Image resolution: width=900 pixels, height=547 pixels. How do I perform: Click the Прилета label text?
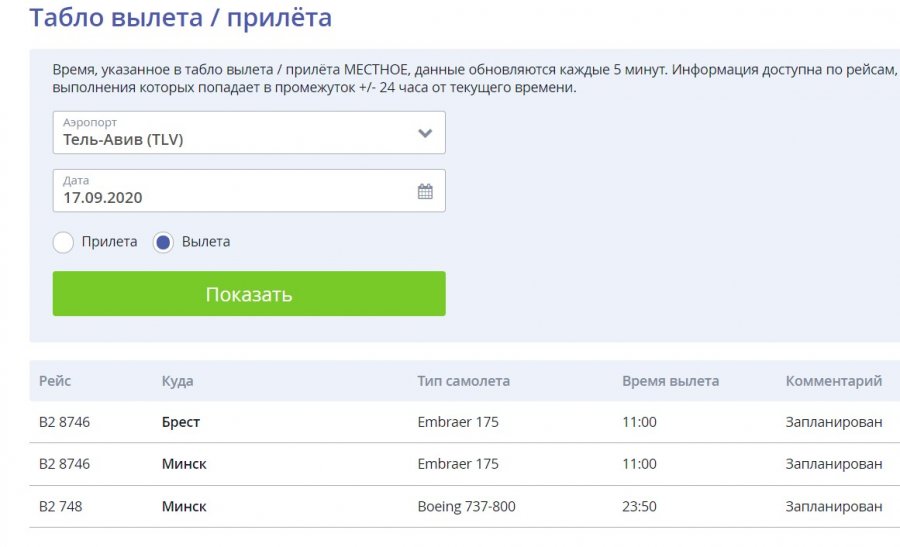[110, 242]
